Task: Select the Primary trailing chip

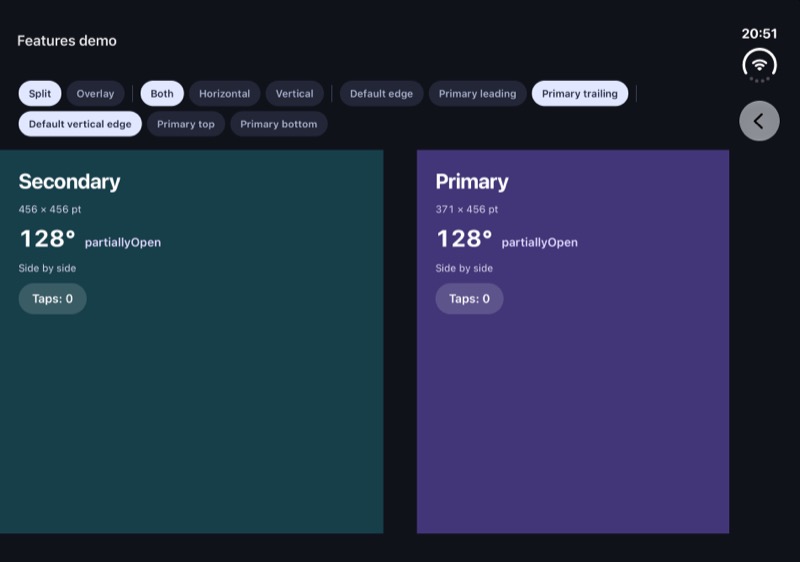Action: click(x=580, y=93)
